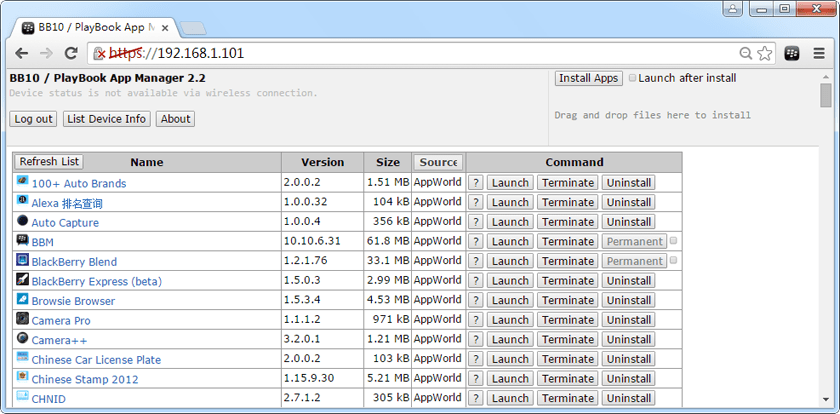840x414 pixels.
Task: Enable Launch after install checkbox
Action: [x=633, y=78]
